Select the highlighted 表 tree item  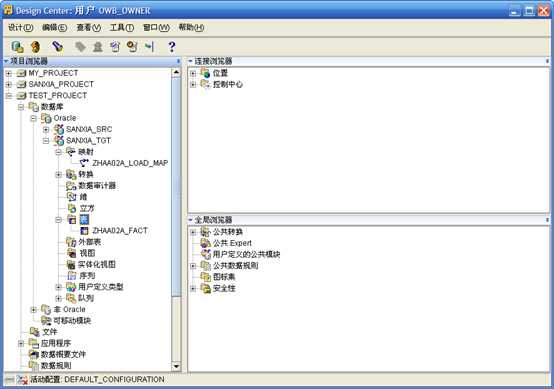click(84, 219)
